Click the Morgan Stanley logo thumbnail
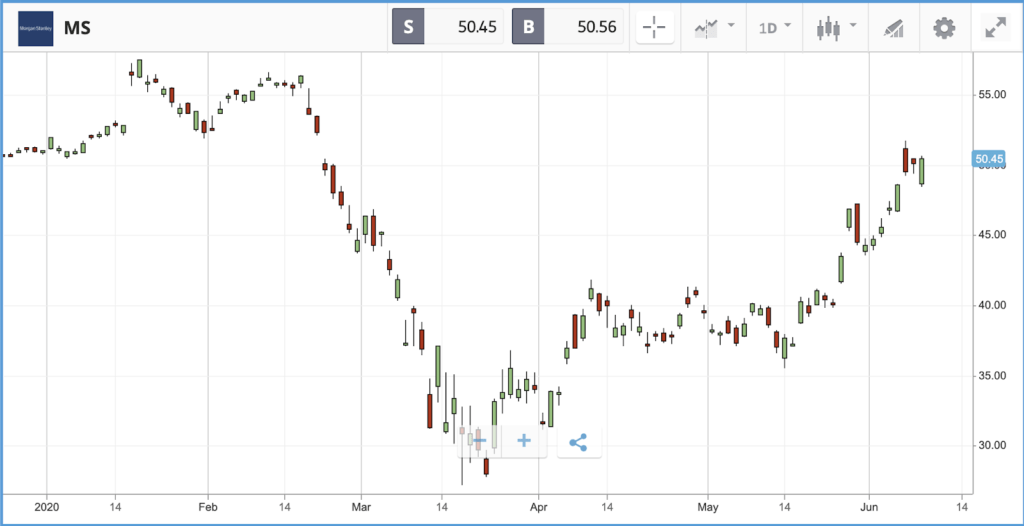This screenshot has width=1024, height=526. pyautogui.click(x=36, y=28)
